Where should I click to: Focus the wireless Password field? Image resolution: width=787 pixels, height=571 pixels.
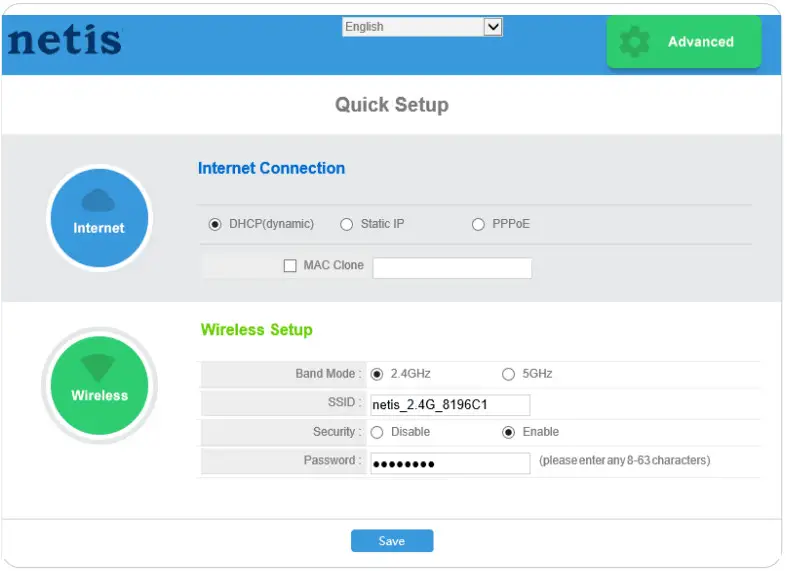tap(450, 463)
